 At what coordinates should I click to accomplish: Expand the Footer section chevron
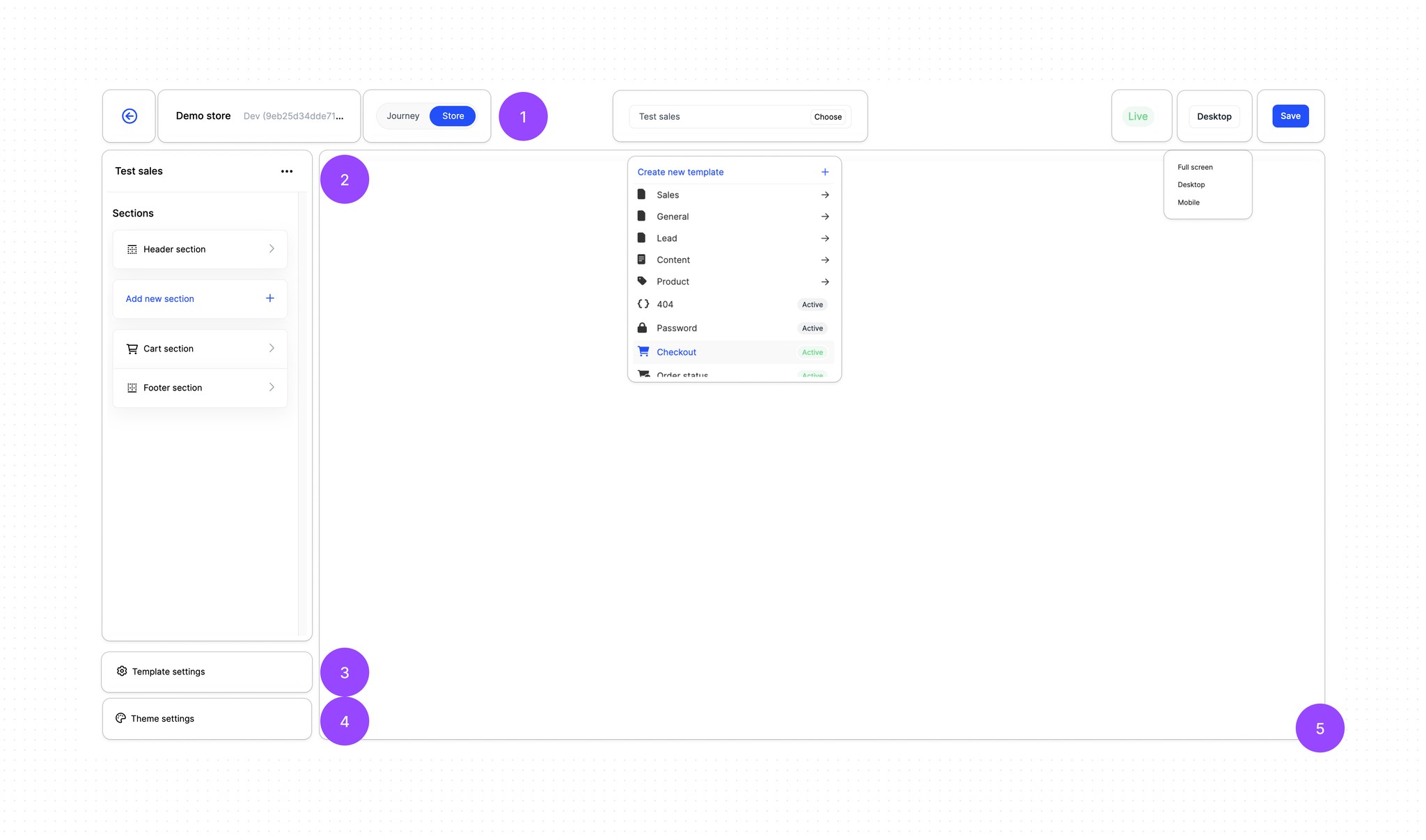pyautogui.click(x=272, y=388)
